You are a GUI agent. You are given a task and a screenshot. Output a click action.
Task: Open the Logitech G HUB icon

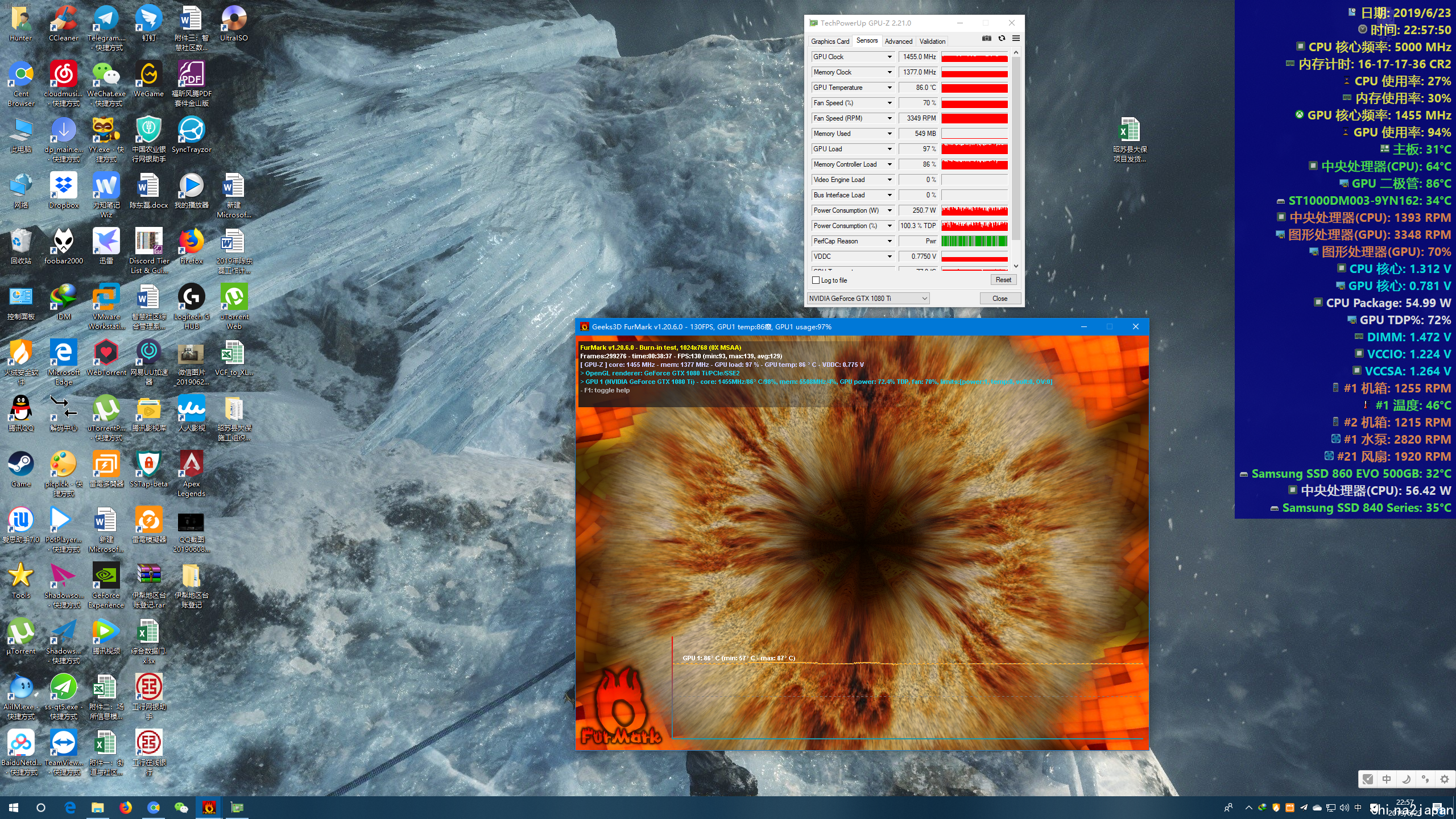[191, 307]
